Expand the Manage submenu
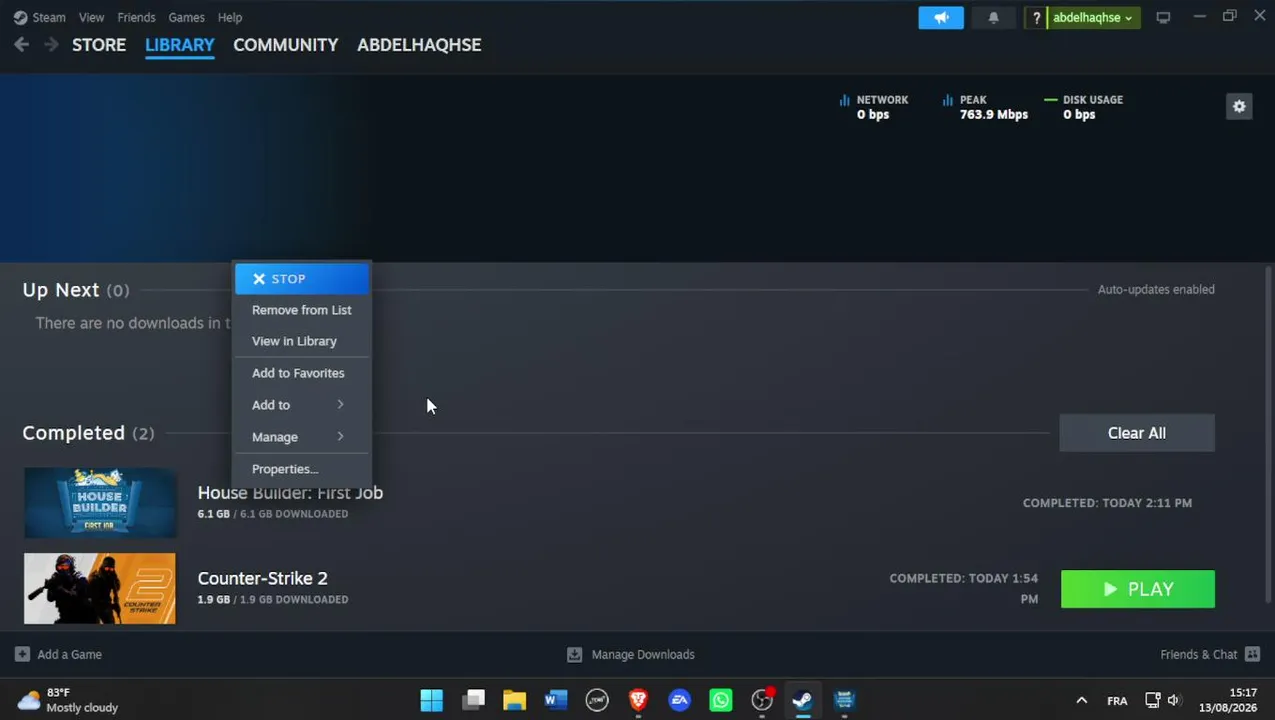 coord(302,437)
